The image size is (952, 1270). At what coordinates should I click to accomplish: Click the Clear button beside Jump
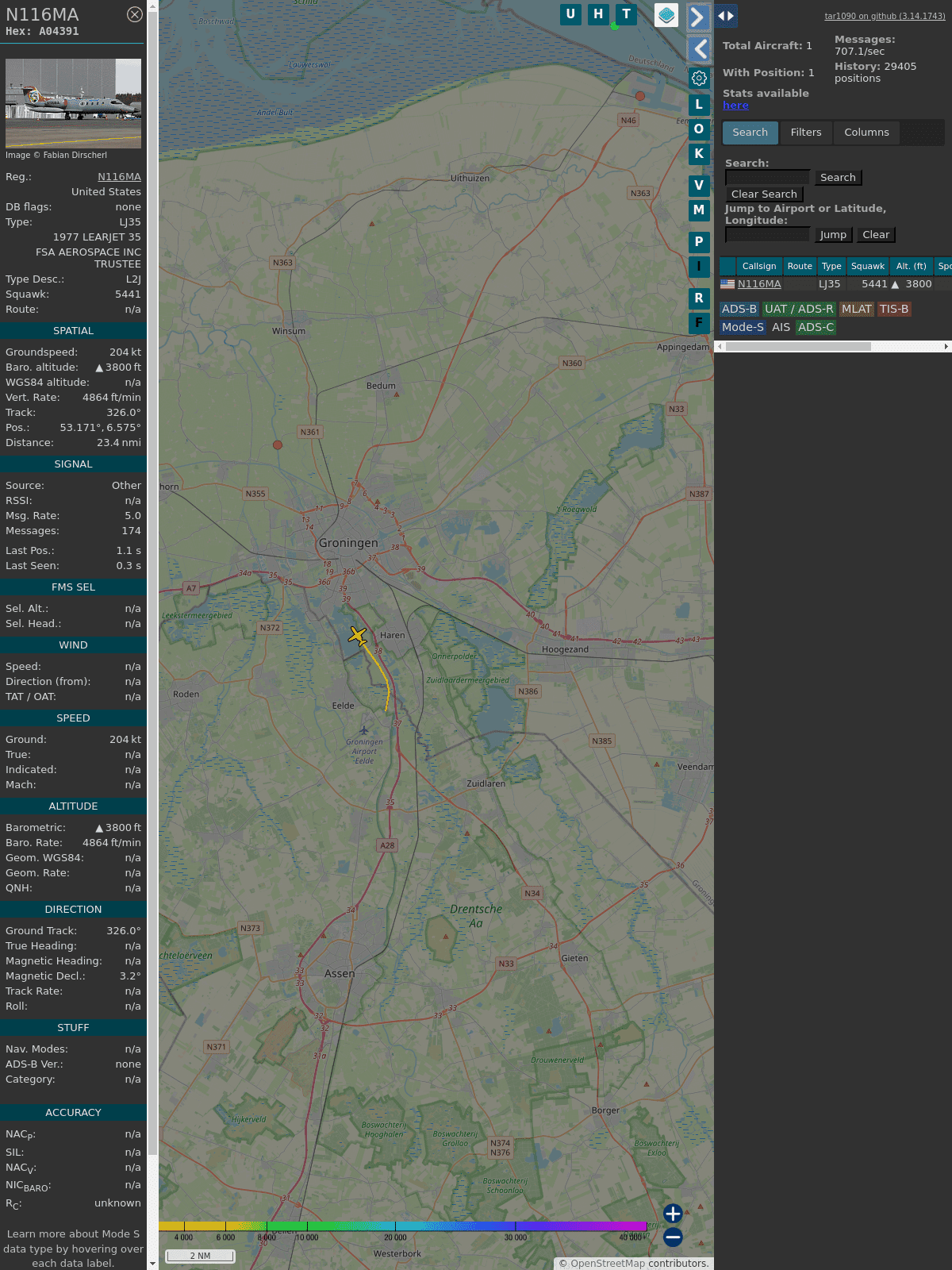click(x=876, y=235)
